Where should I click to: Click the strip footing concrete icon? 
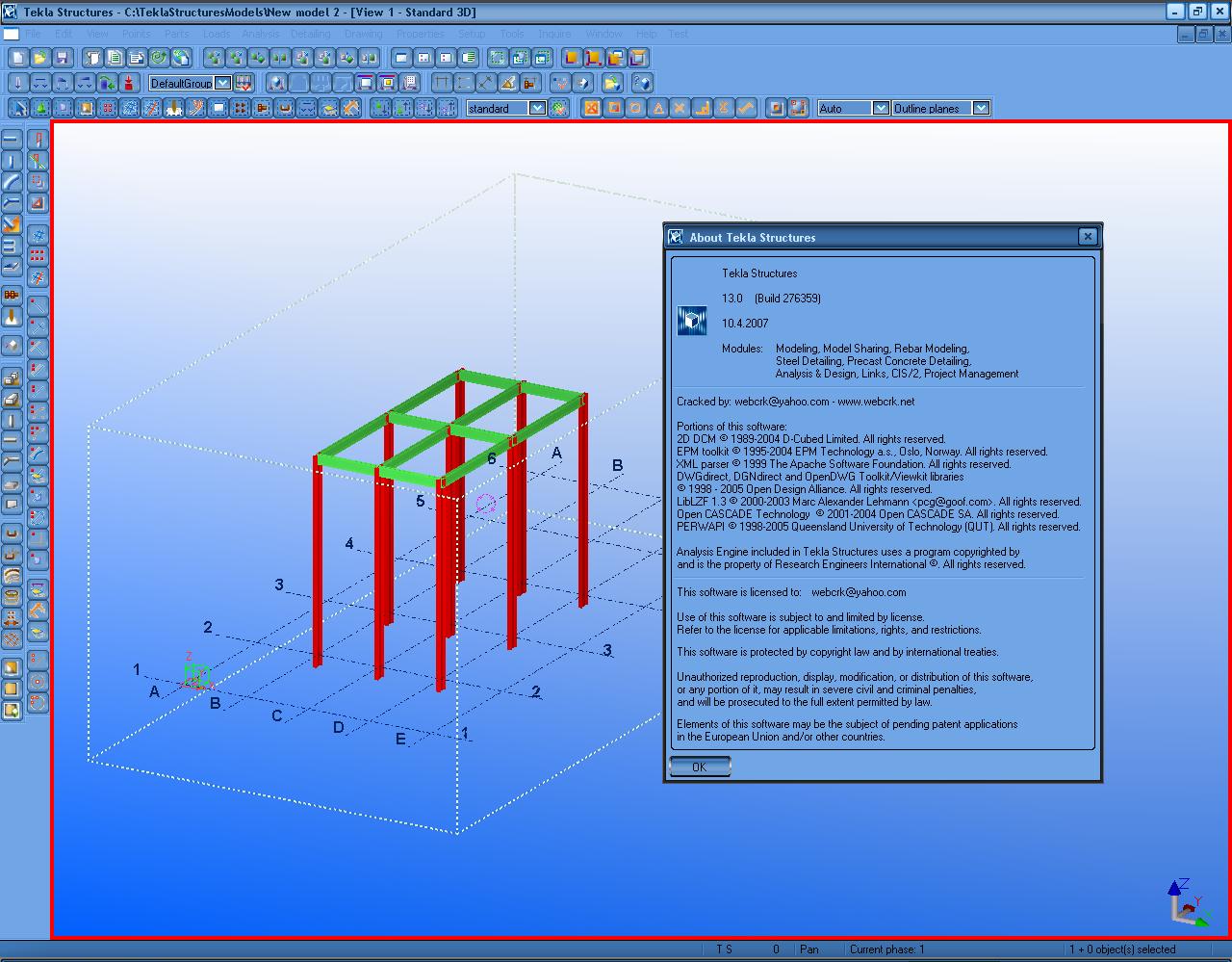[x=11, y=399]
